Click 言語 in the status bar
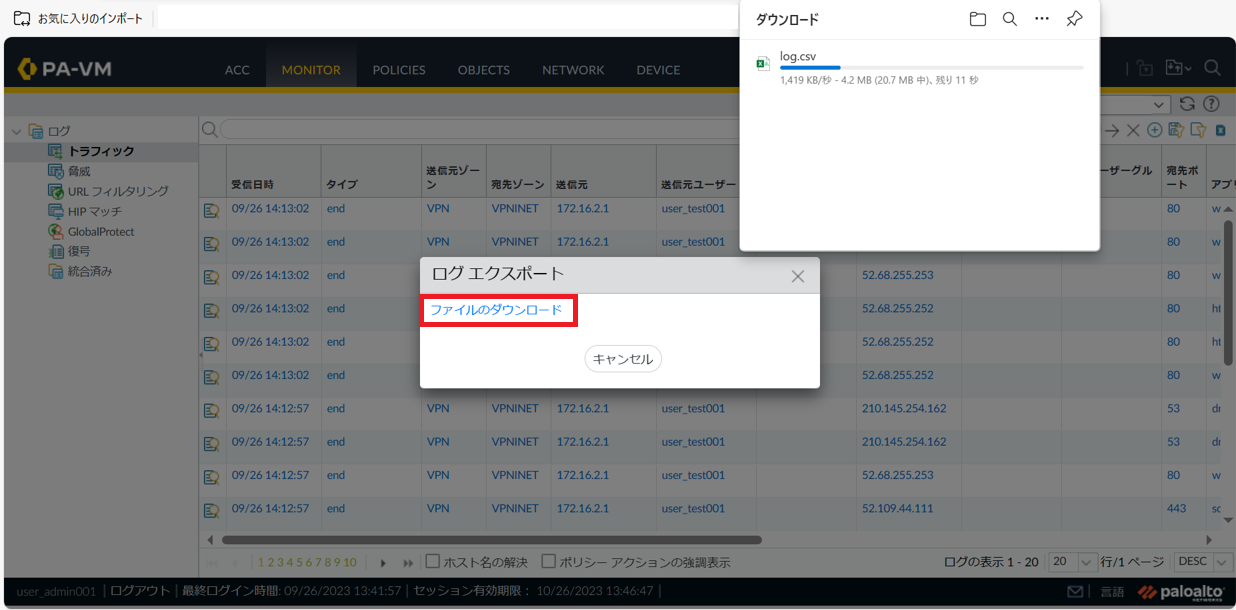Image resolution: width=1236 pixels, height=610 pixels. 1112,592
